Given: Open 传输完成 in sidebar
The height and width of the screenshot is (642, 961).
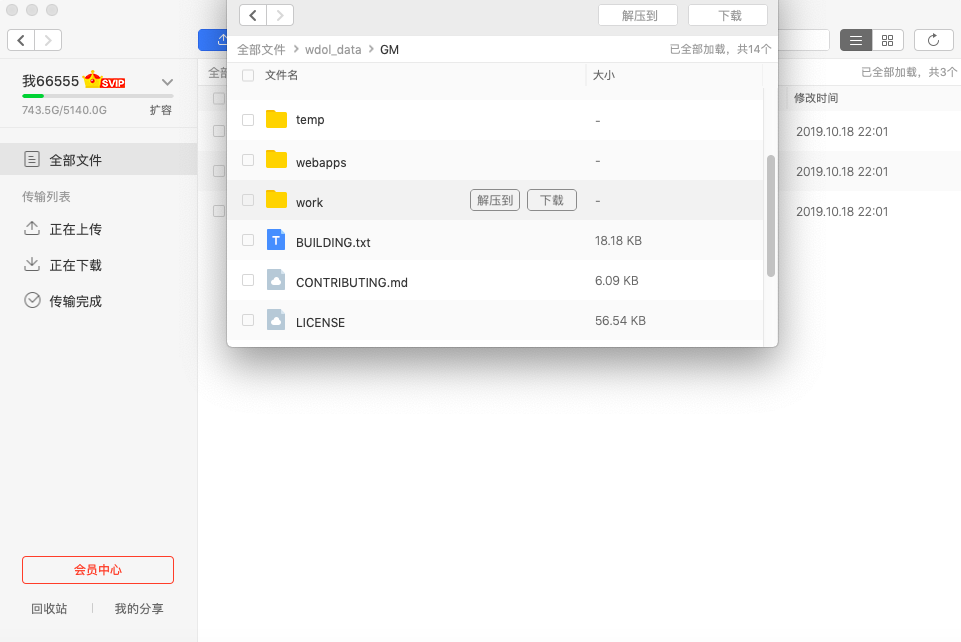Looking at the screenshot, I should 75,301.
